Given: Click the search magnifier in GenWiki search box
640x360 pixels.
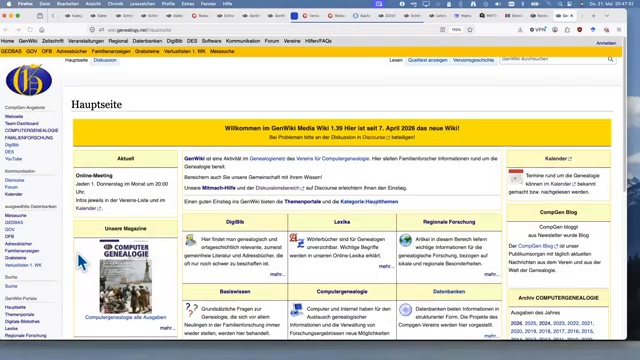Looking at the screenshot, I should (610, 59).
